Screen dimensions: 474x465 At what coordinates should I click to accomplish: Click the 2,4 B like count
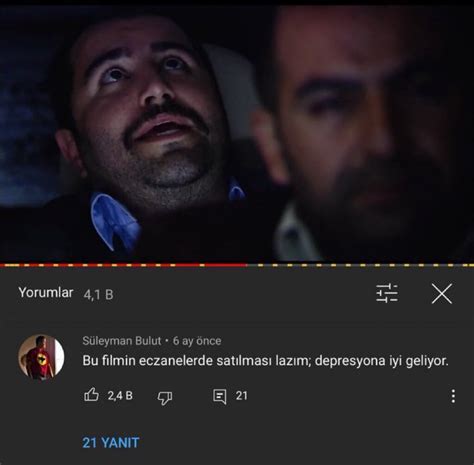(120, 396)
